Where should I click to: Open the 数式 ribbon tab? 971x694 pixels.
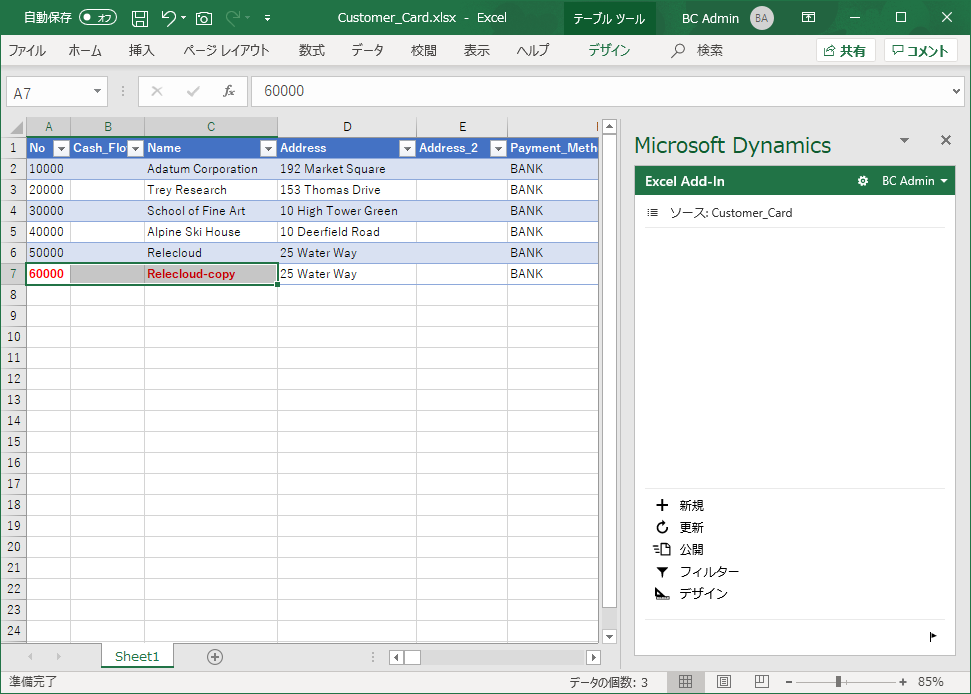click(311, 51)
